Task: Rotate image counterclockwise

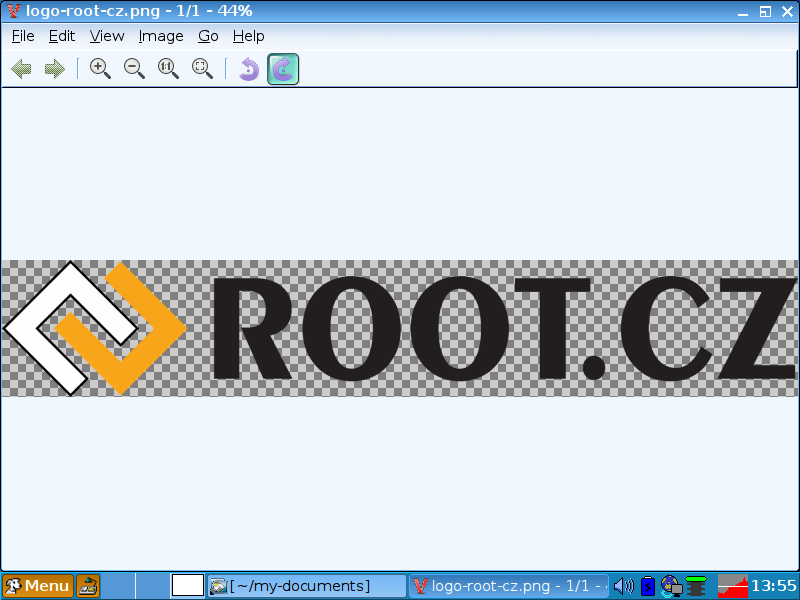Action: [249, 69]
